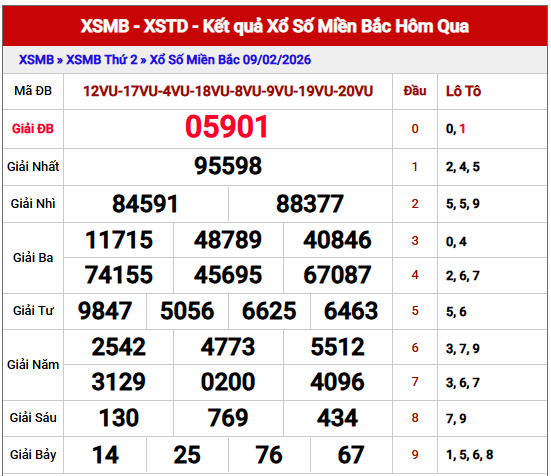The height and width of the screenshot is (476, 551).
Task: Click the Giải Nhất label
Action: [x=33, y=167]
